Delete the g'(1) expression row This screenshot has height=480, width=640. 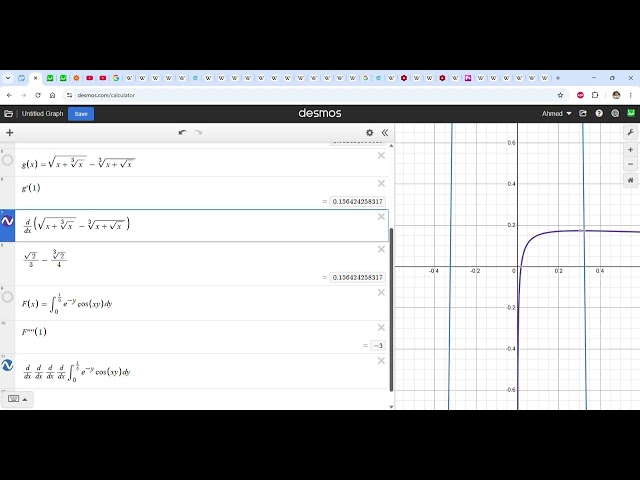point(381,184)
